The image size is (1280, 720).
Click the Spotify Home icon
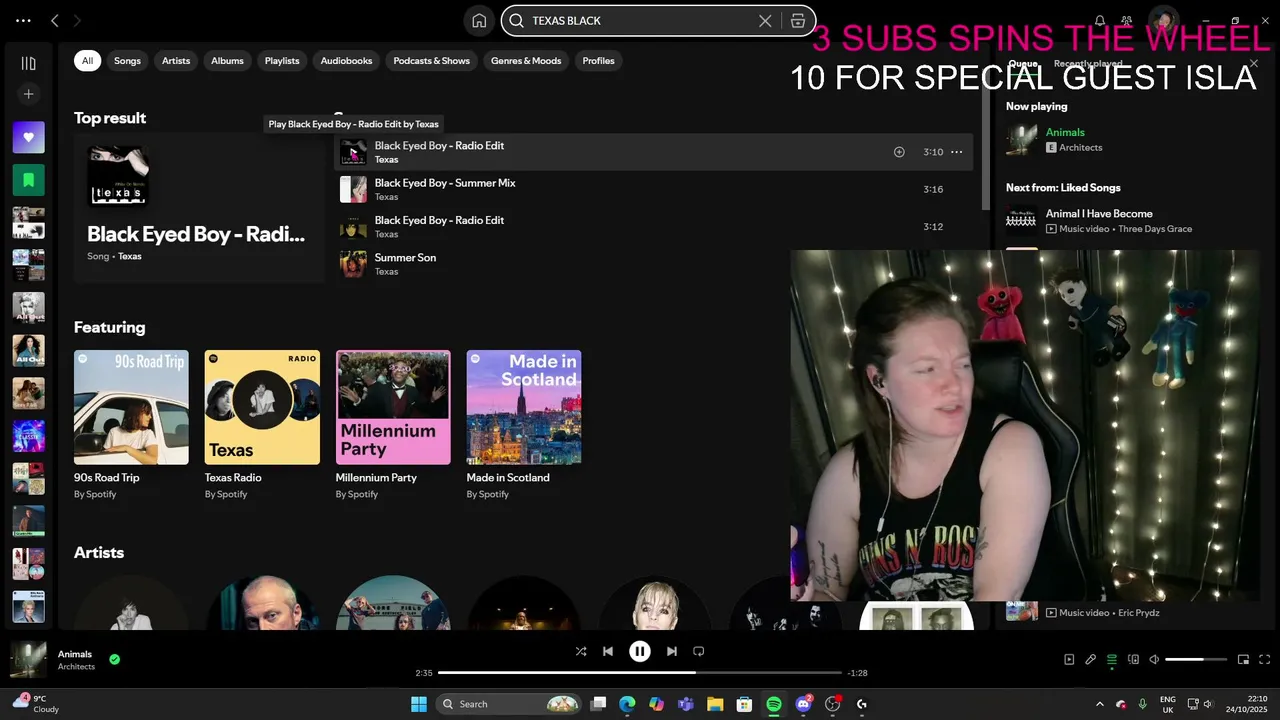[479, 21]
